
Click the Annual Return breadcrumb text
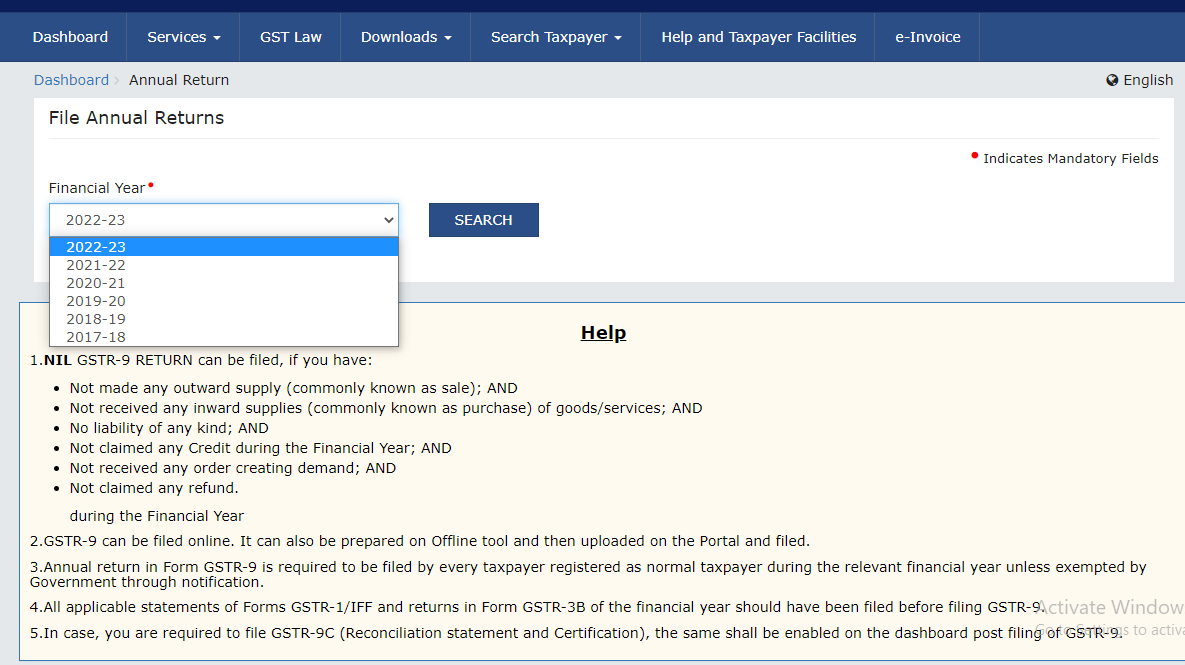coord(179,80)
